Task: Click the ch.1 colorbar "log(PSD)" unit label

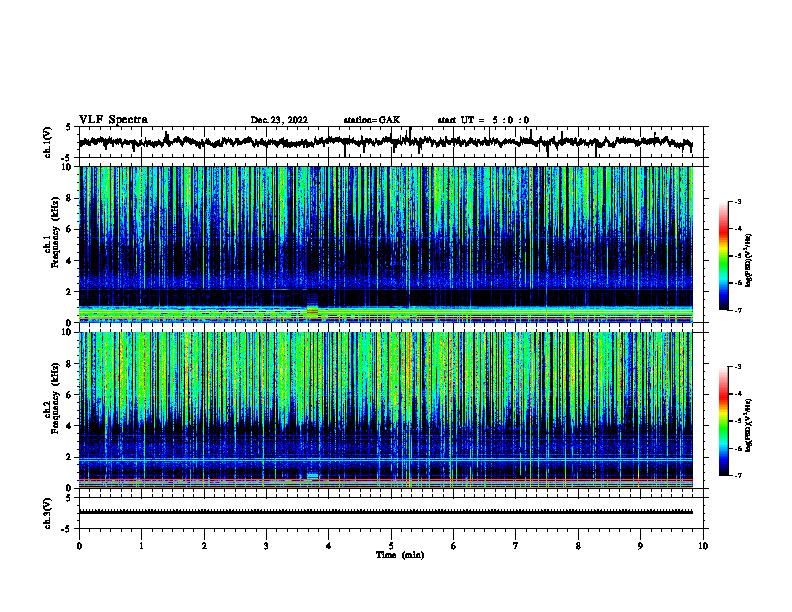Action: click(748, 261)
